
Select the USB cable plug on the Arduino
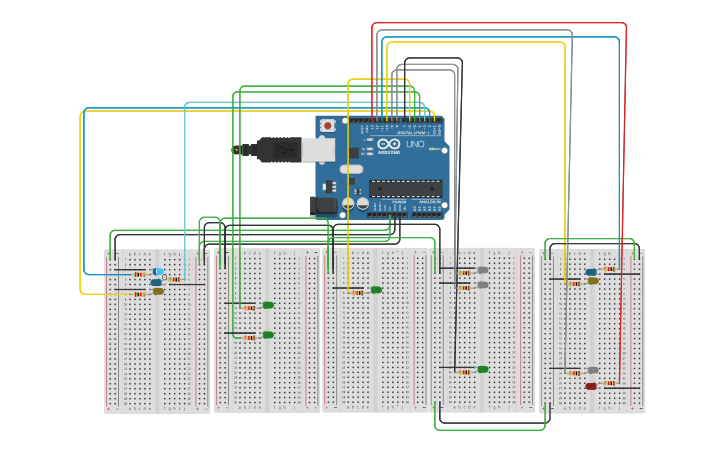coord(270,150)
